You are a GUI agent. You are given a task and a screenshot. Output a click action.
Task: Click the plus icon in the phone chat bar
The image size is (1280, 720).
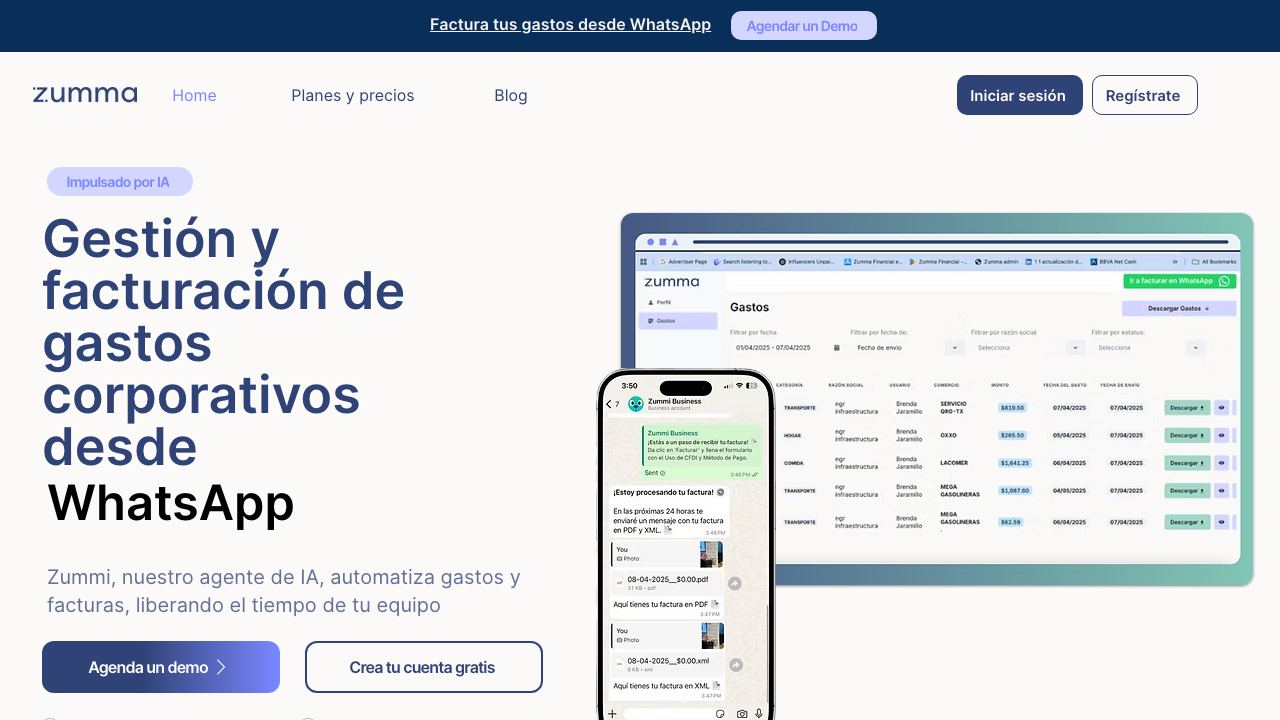coord(613,713)
